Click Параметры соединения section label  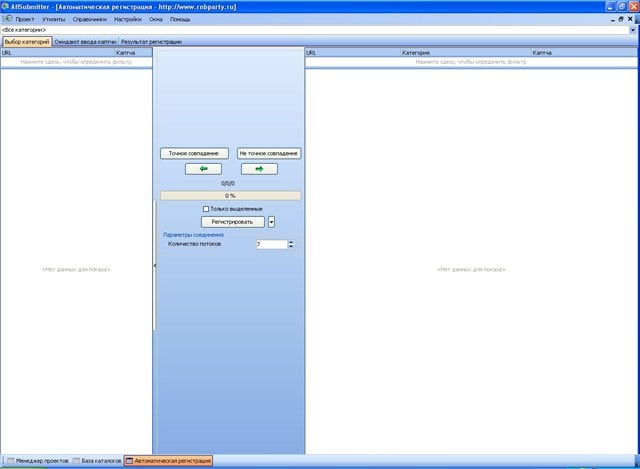click(x=193, y=235)
